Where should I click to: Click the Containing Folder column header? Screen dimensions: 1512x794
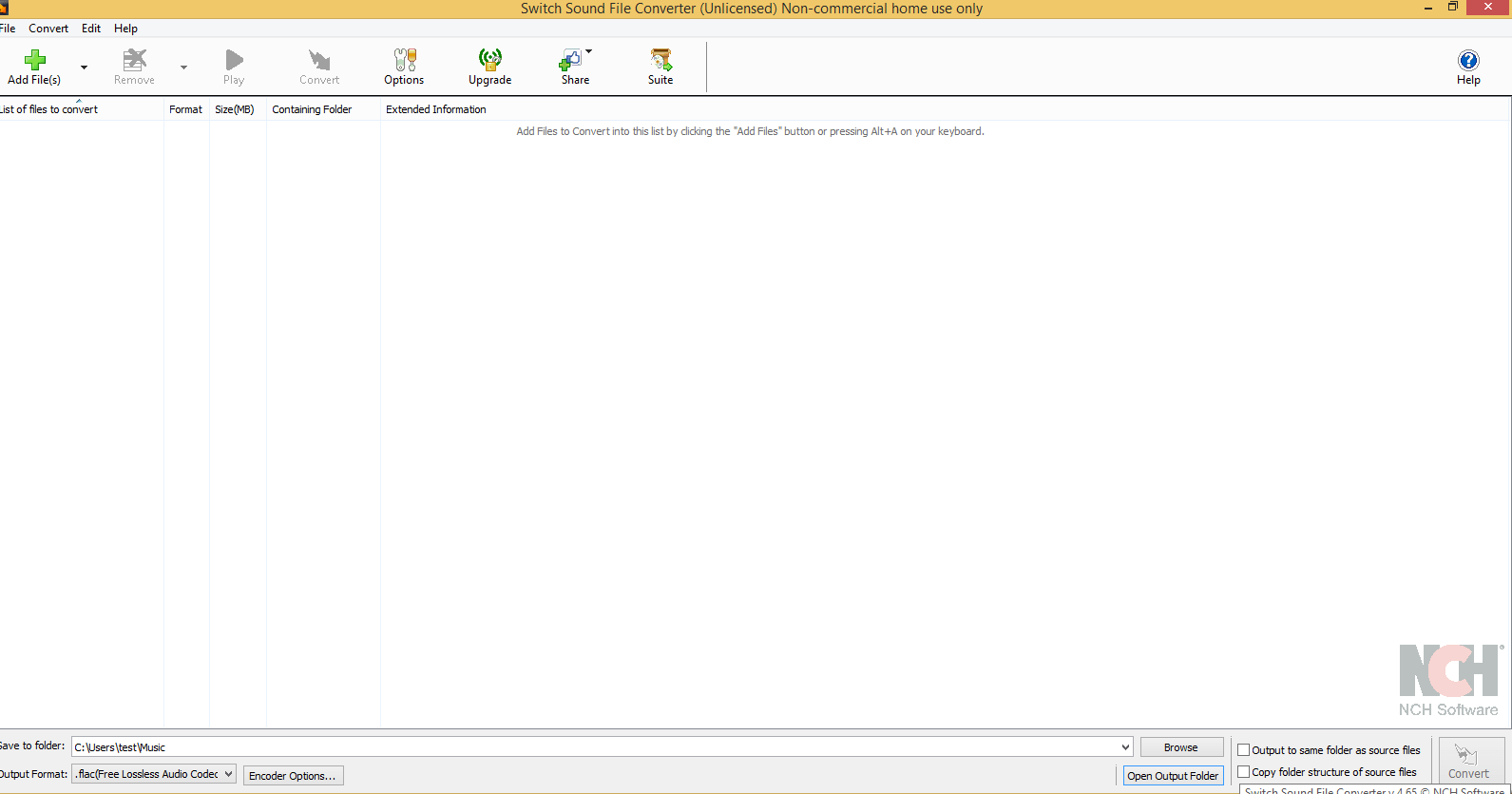323,109
